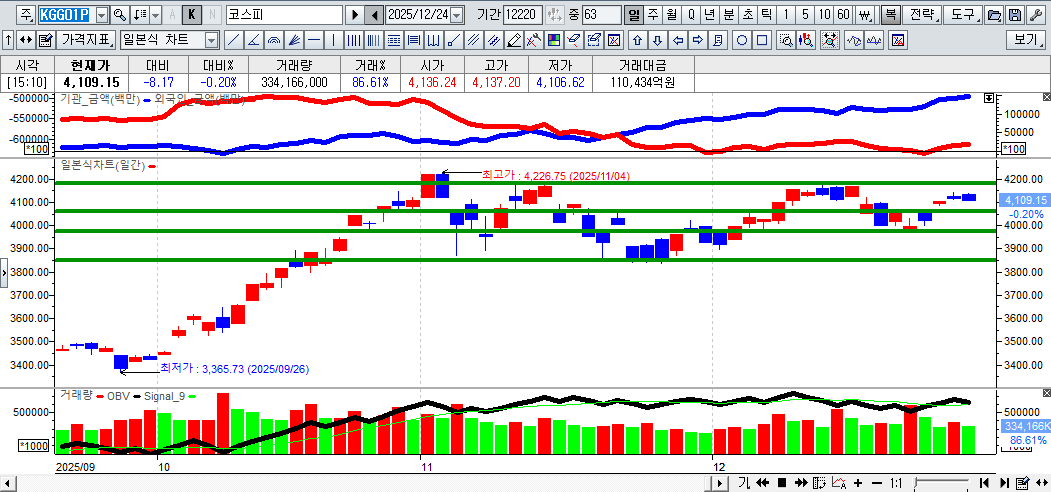Open the wrench settings icon
1051x492 pixels.
1034,15
